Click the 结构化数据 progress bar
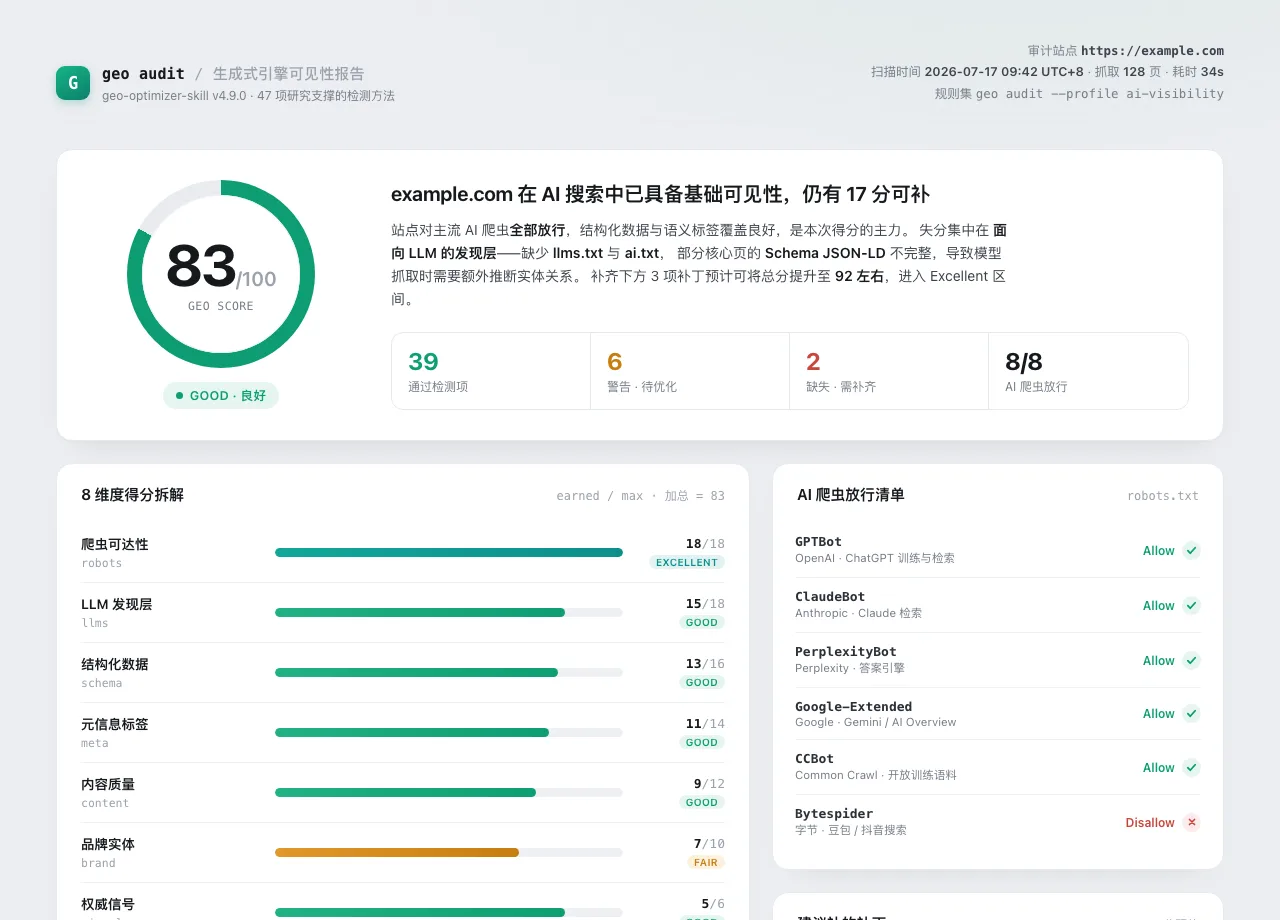Screen dimensions: 1280x920 (449, 672)
